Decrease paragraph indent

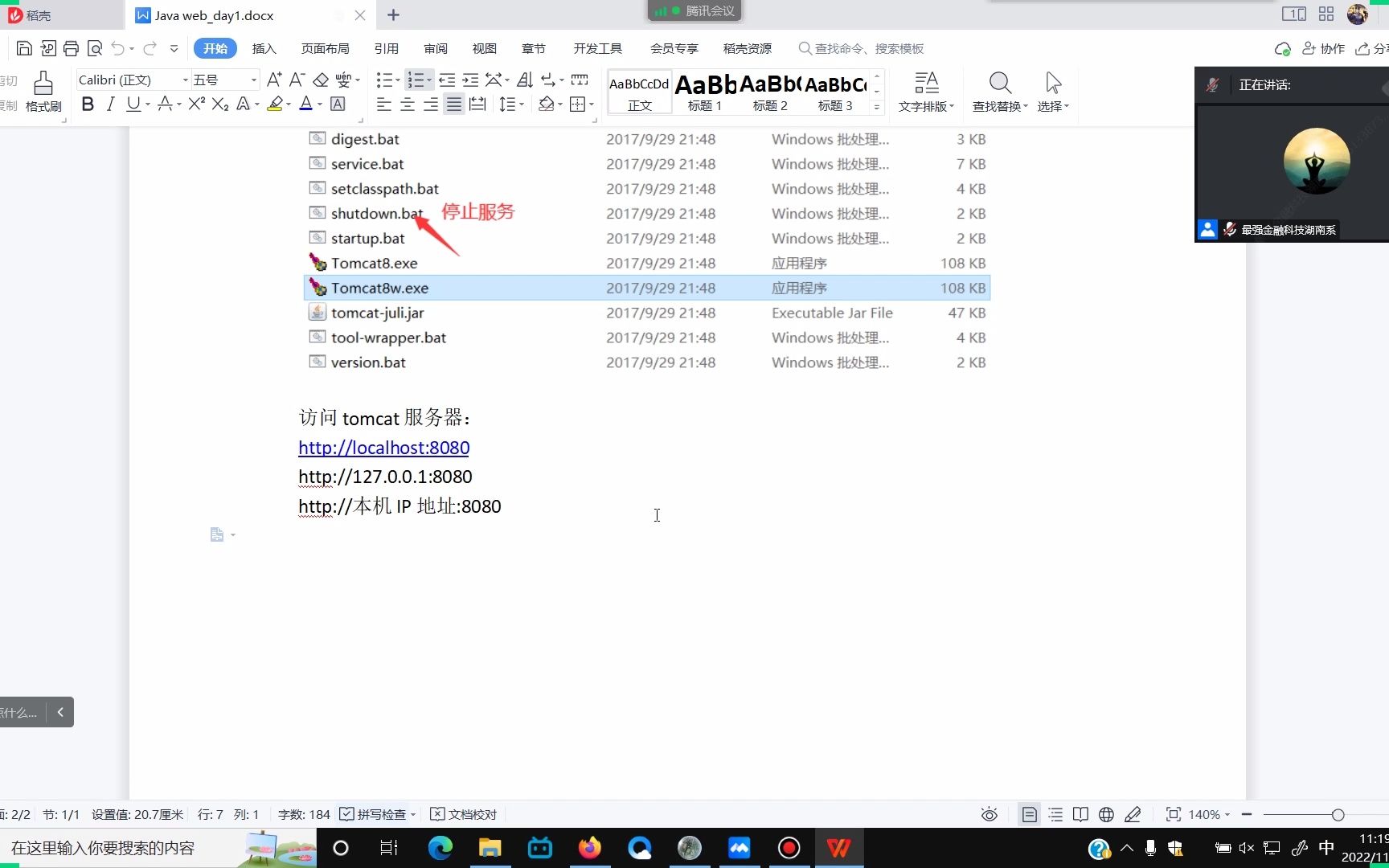(x=447, y=80)
